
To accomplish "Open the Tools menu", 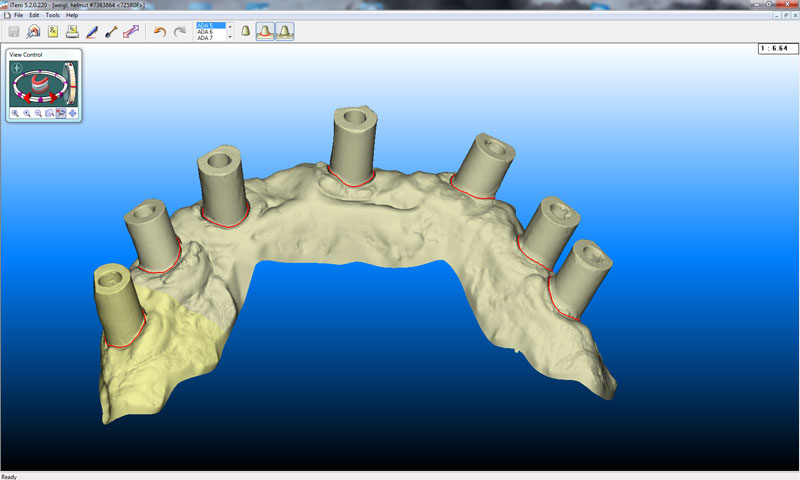I will point(52,15).
